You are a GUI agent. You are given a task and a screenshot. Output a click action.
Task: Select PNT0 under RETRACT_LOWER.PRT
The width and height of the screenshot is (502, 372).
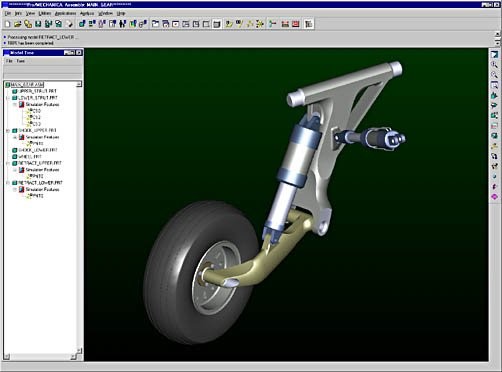[37, 196]
